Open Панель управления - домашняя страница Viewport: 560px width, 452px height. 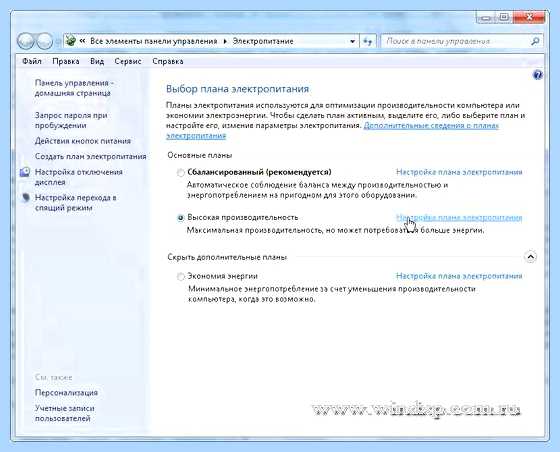pyautogui.click(x=74, y=88)
